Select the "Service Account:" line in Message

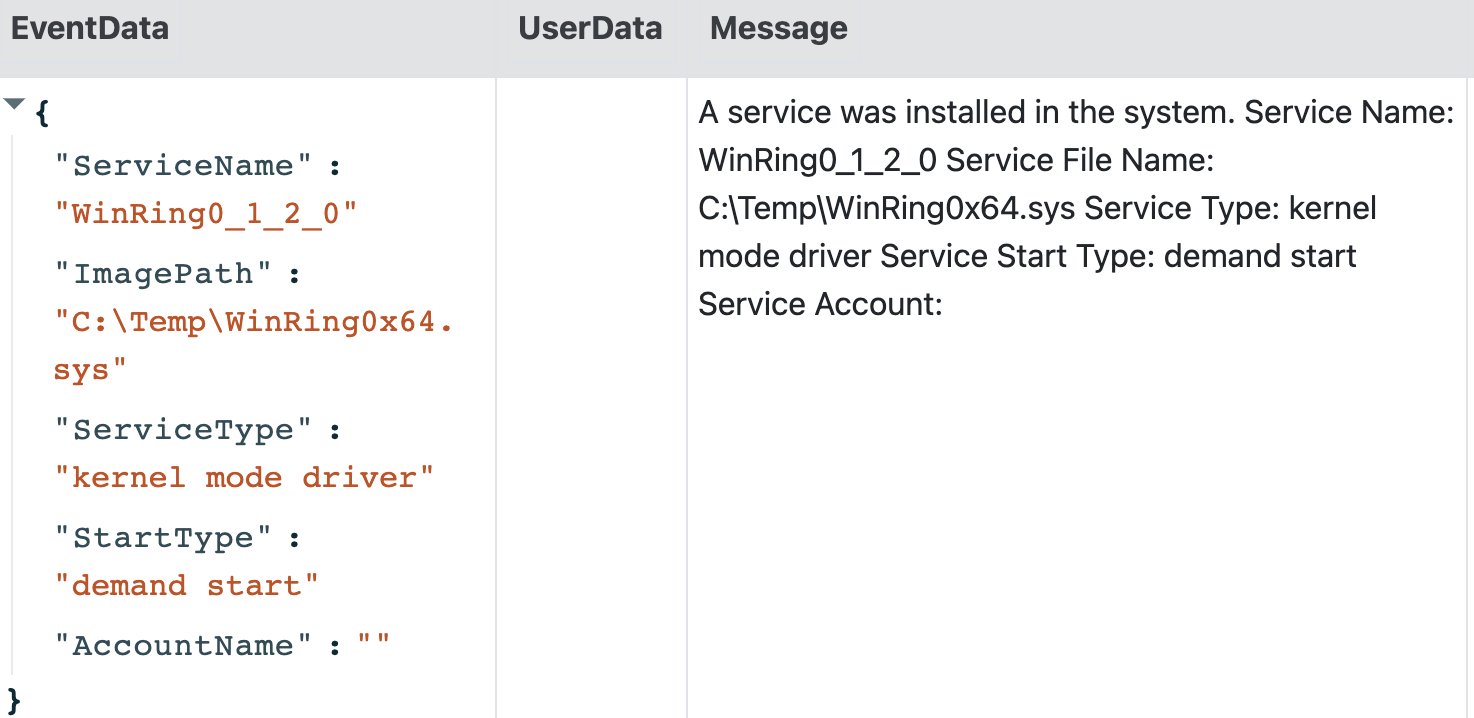tap(821, 304)
